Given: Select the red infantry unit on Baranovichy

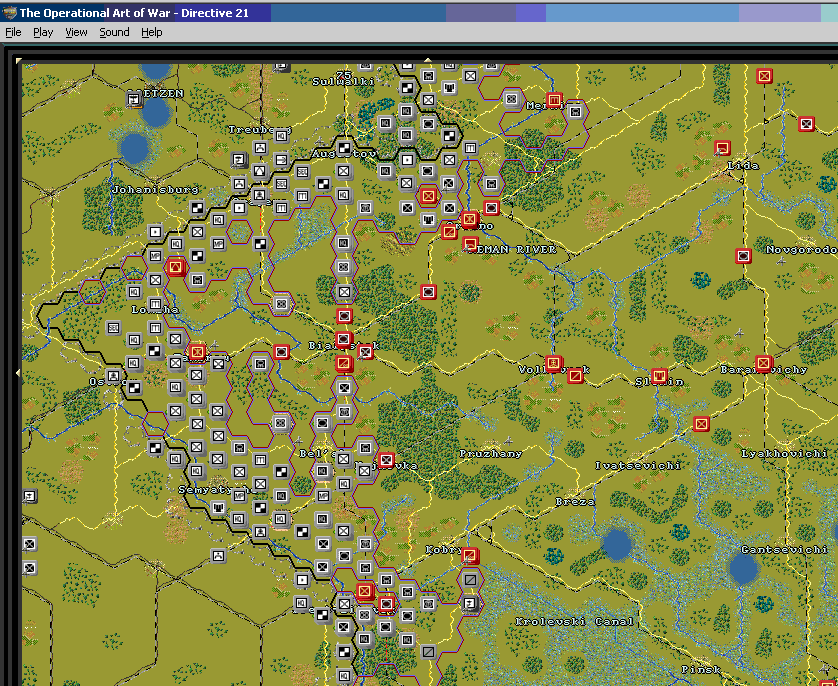Looking at the screenshot, I should [x=764, y=364].
